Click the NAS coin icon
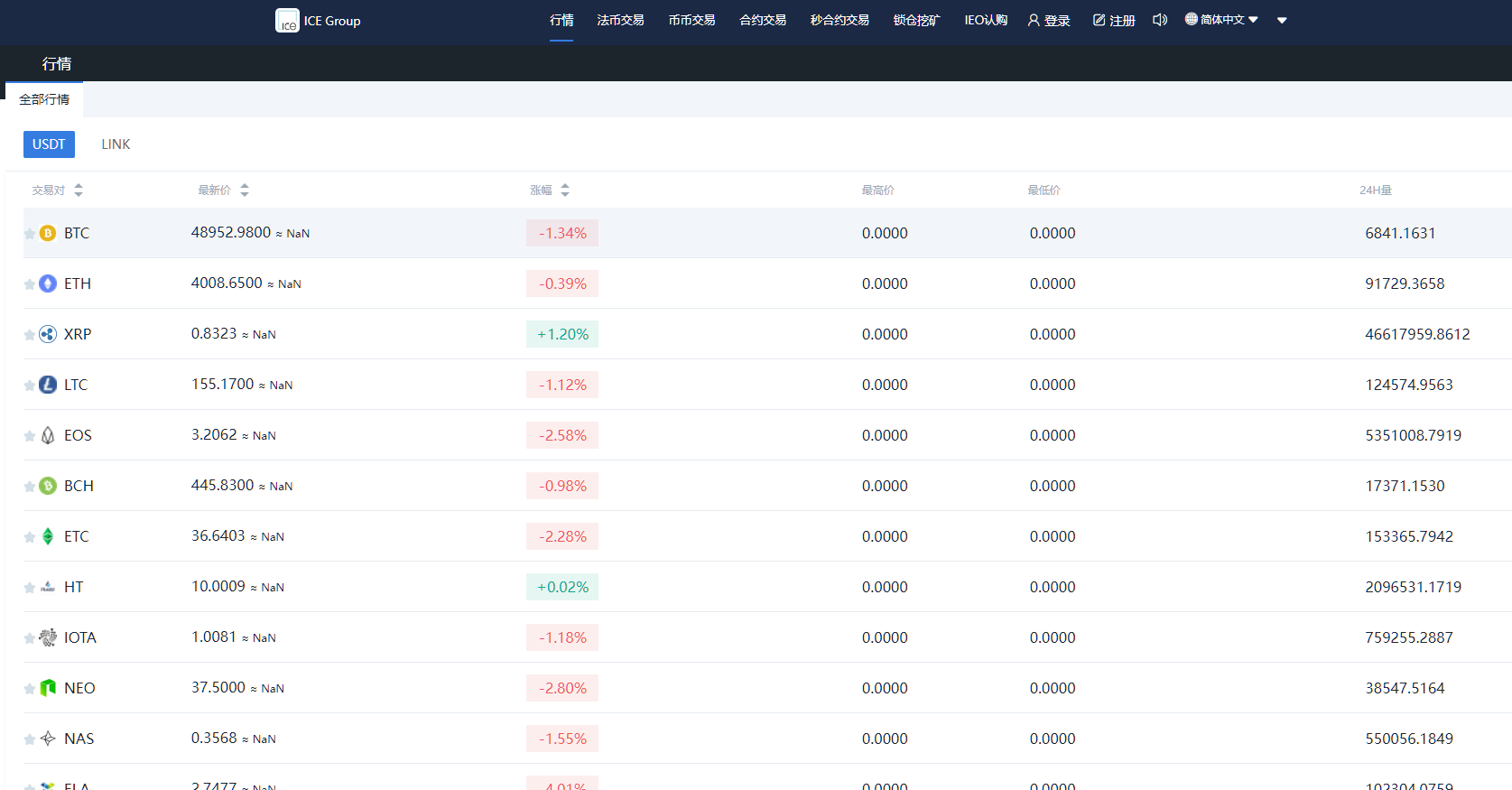This screenshot has height=790, width=1512. coord(48,739)
